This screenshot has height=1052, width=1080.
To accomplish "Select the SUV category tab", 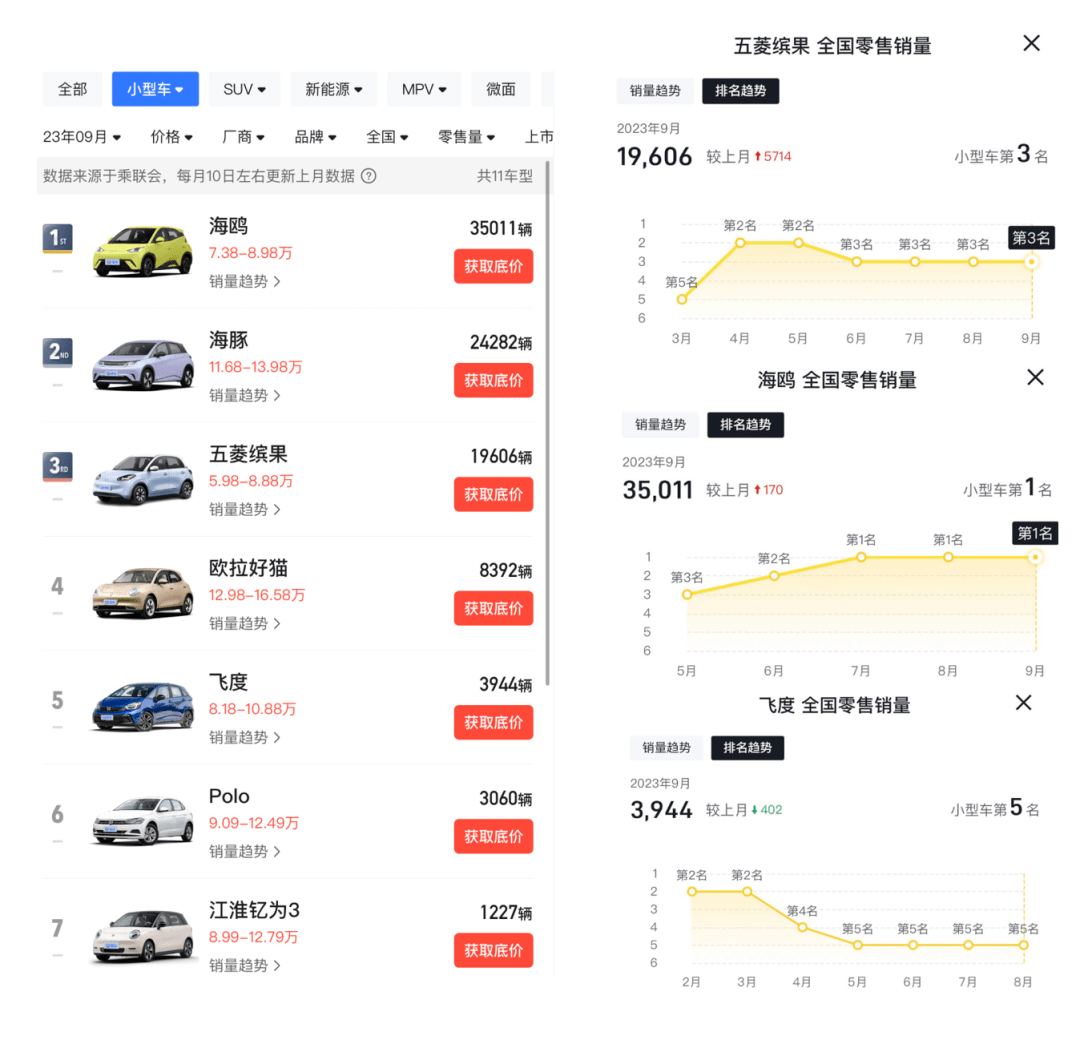I will [244, 89].
